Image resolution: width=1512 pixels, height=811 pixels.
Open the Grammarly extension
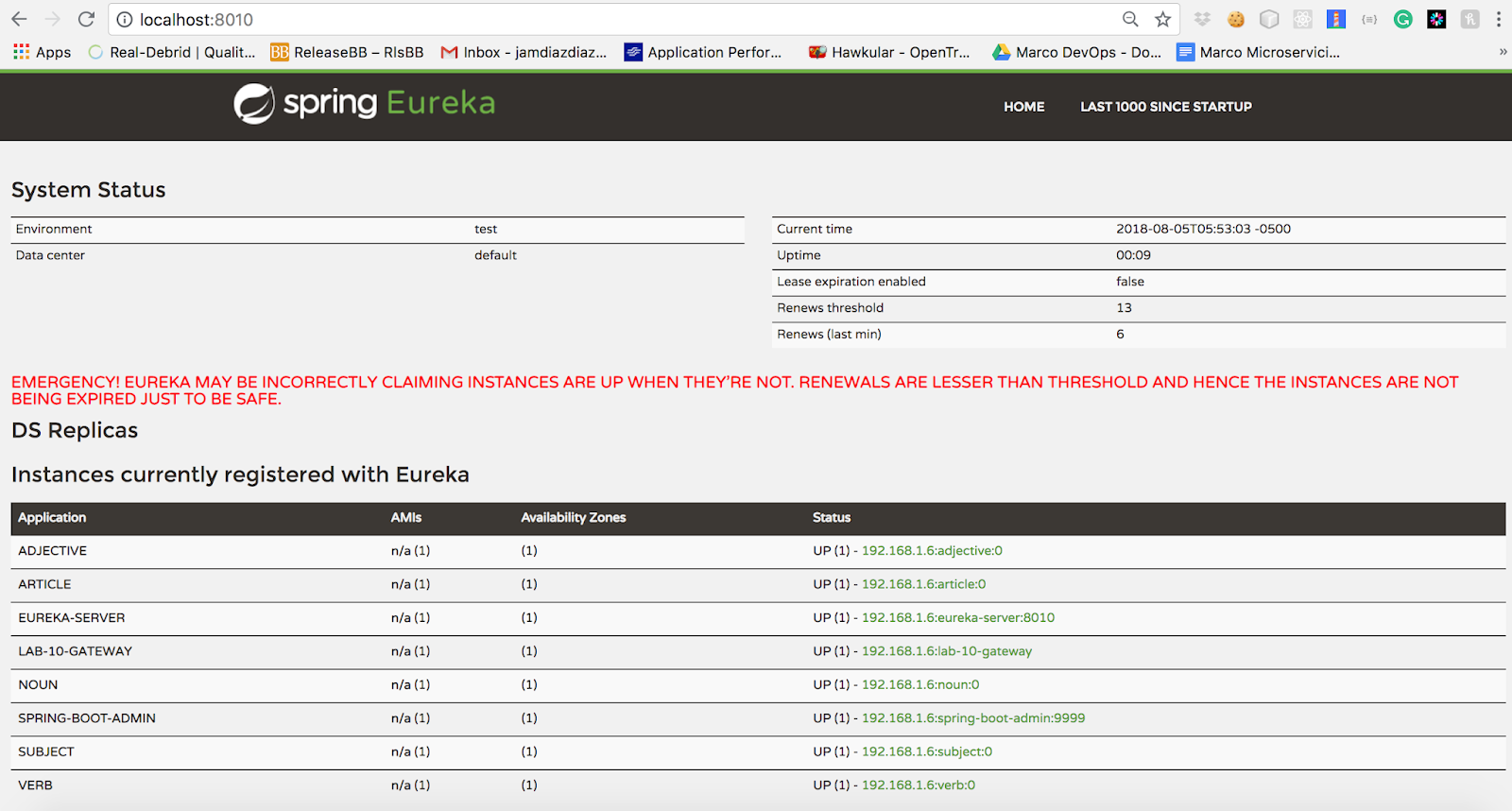(1403, 19)
